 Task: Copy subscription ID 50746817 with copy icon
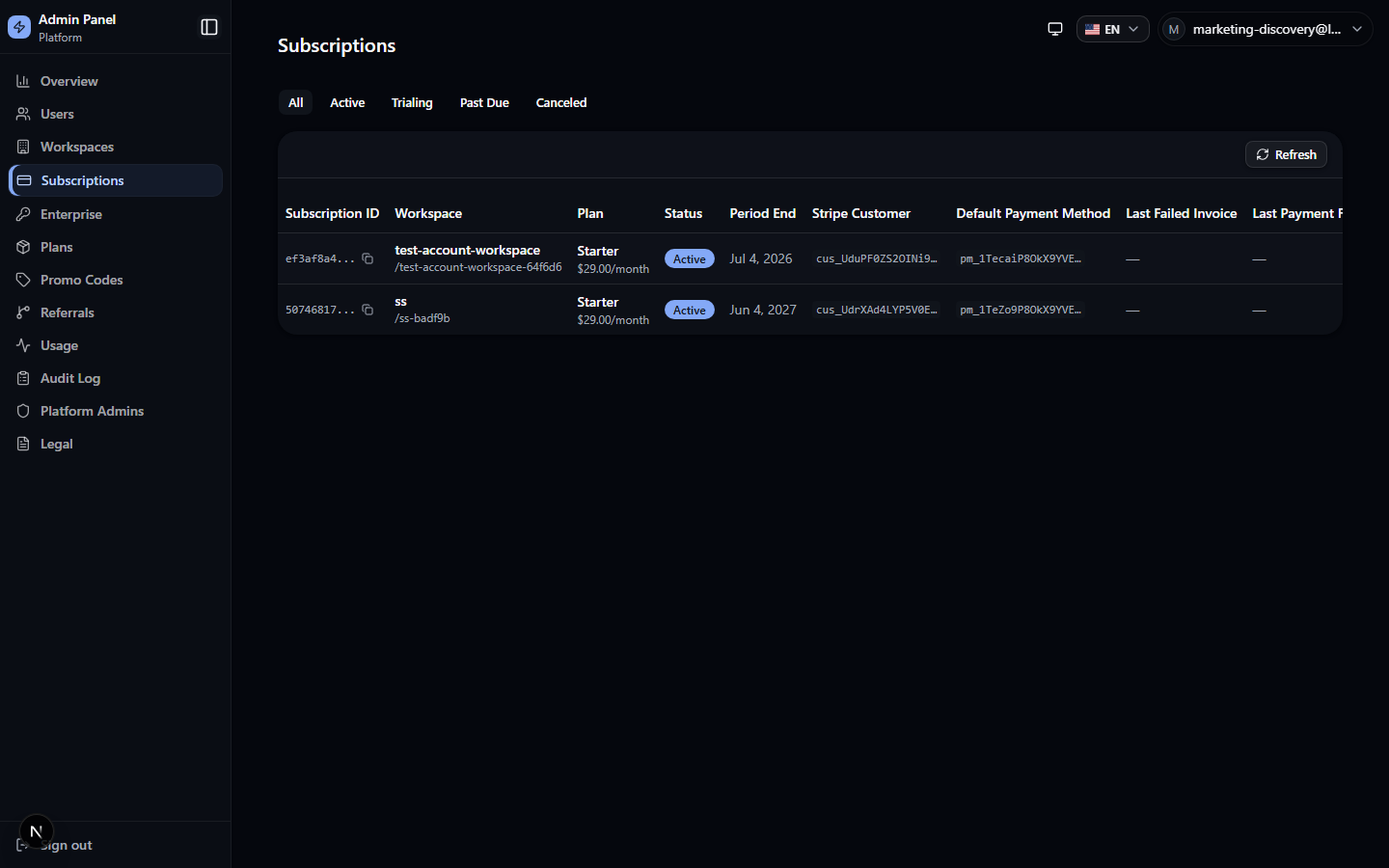click(x=368, y=310)
